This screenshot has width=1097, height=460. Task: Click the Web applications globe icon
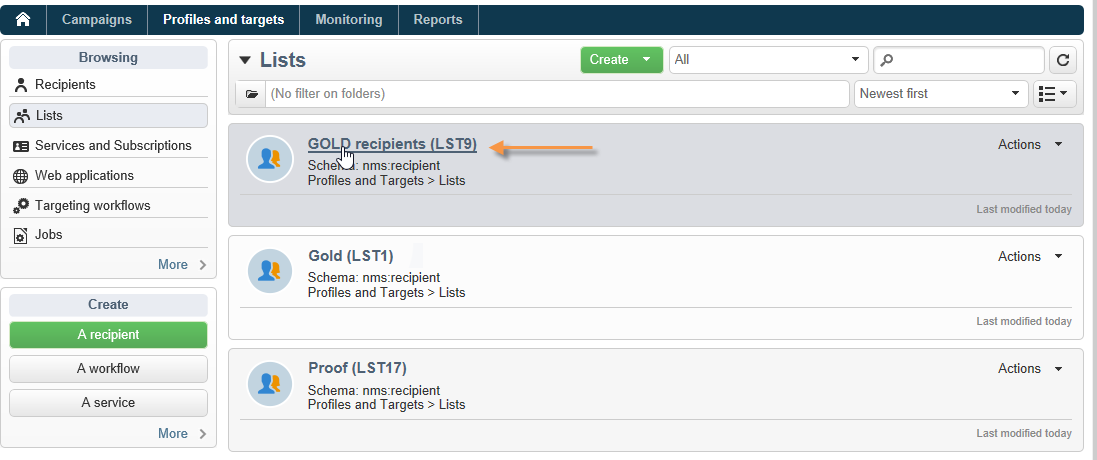coord(21,176)
